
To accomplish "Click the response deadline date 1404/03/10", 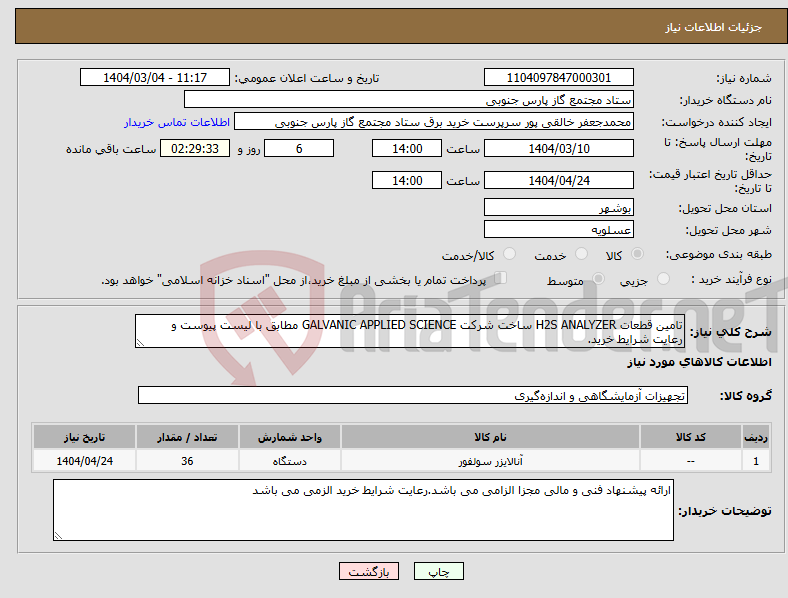I will tap(558, 148).
